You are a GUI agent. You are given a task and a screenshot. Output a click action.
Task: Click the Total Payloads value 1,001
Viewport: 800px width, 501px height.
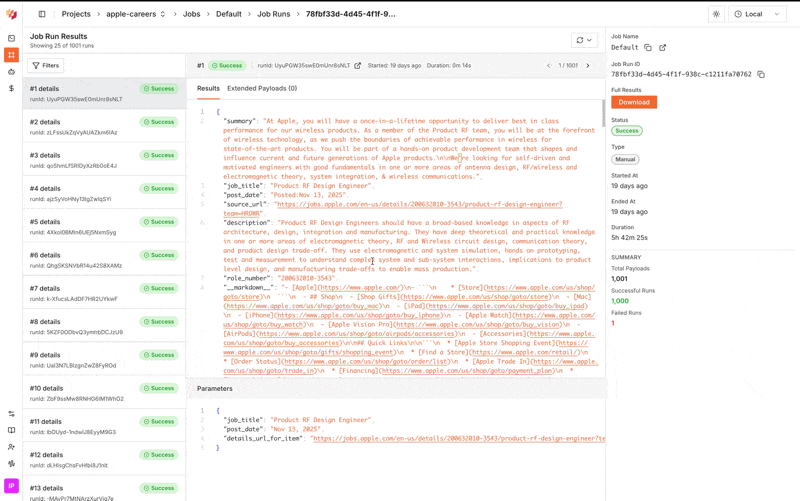coord(619,279)
